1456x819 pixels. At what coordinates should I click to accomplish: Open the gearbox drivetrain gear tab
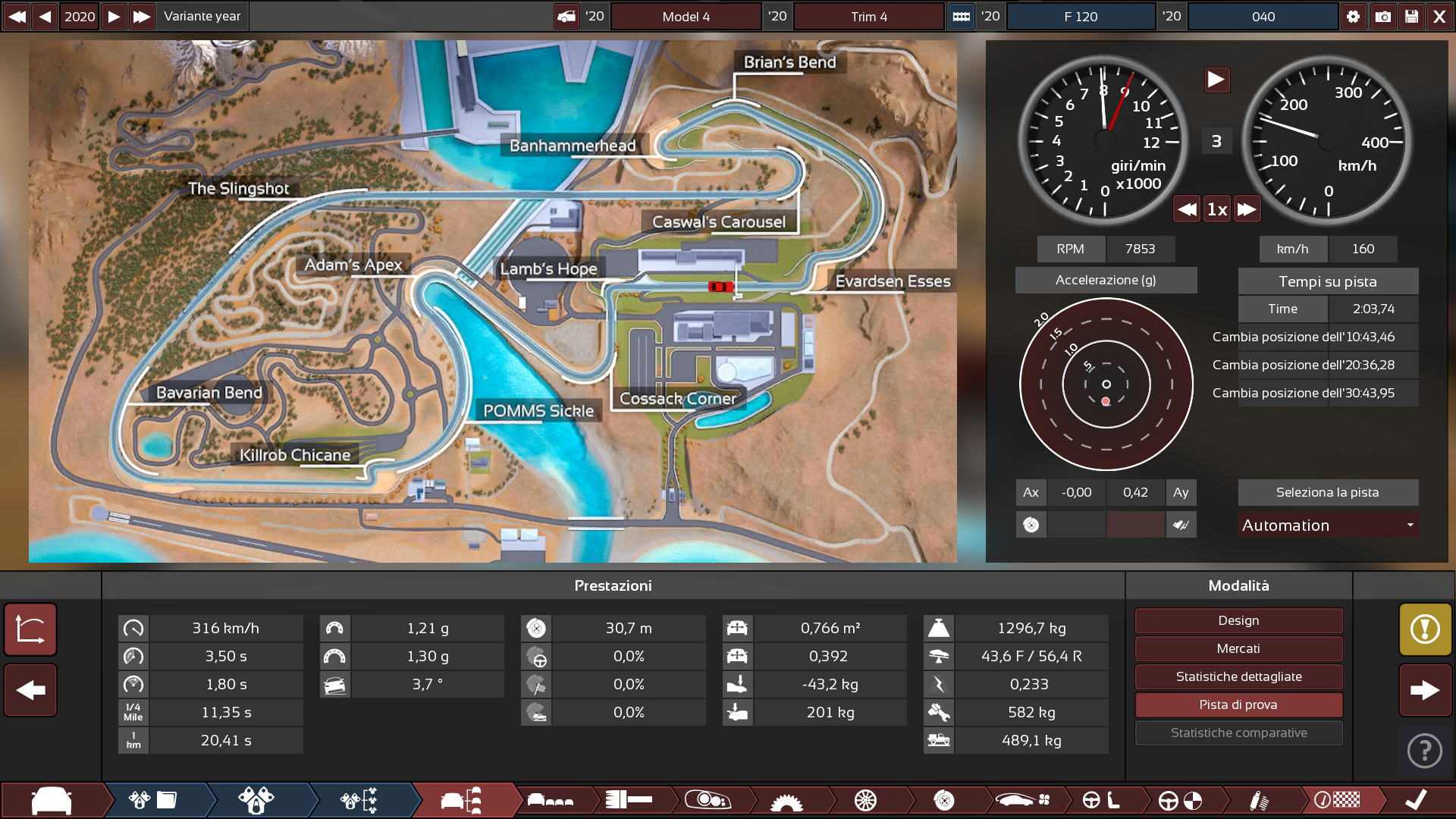click(x=786, y=800)
